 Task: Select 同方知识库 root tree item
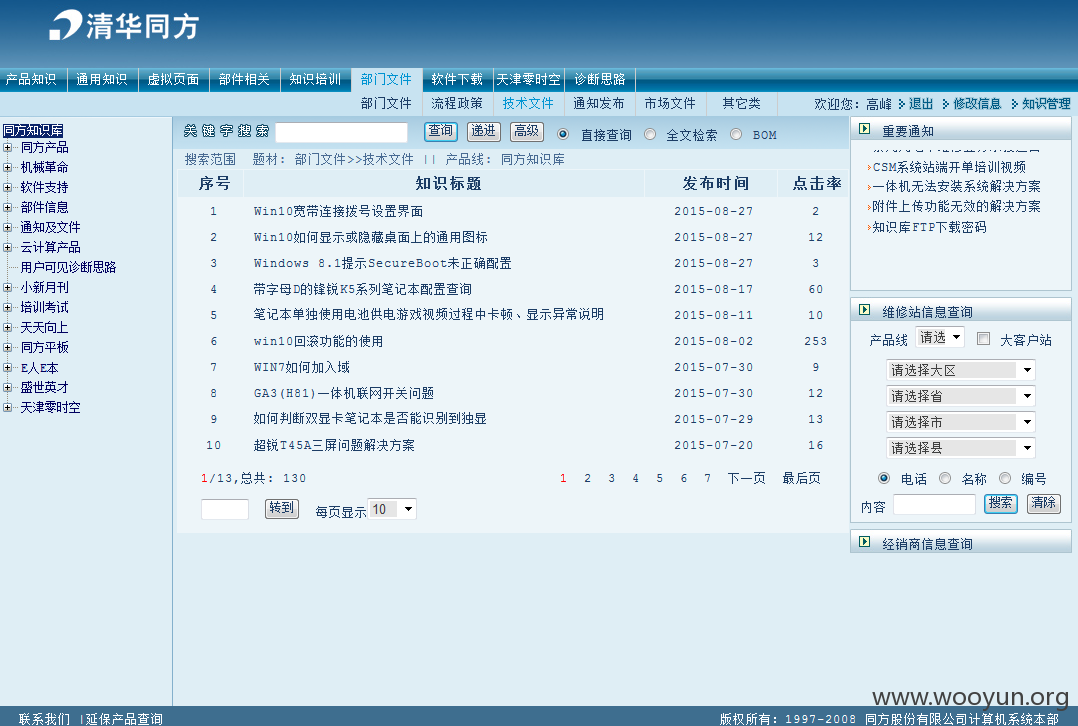[x=33, y=130]
